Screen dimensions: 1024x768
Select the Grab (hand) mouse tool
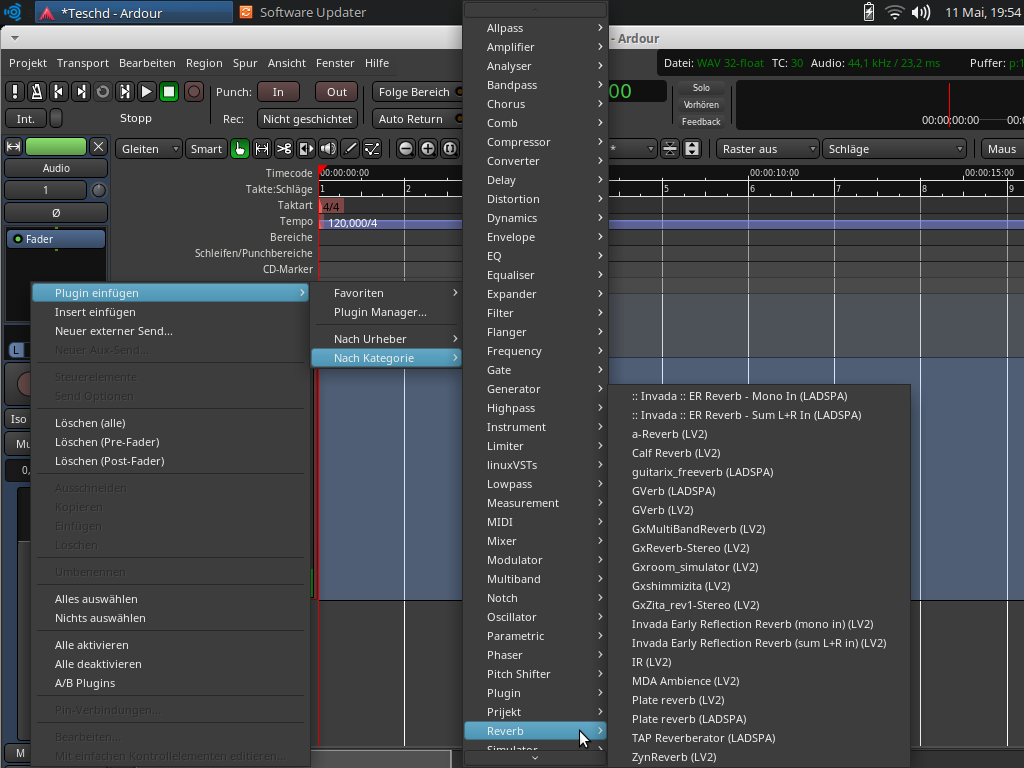point(240,149)
